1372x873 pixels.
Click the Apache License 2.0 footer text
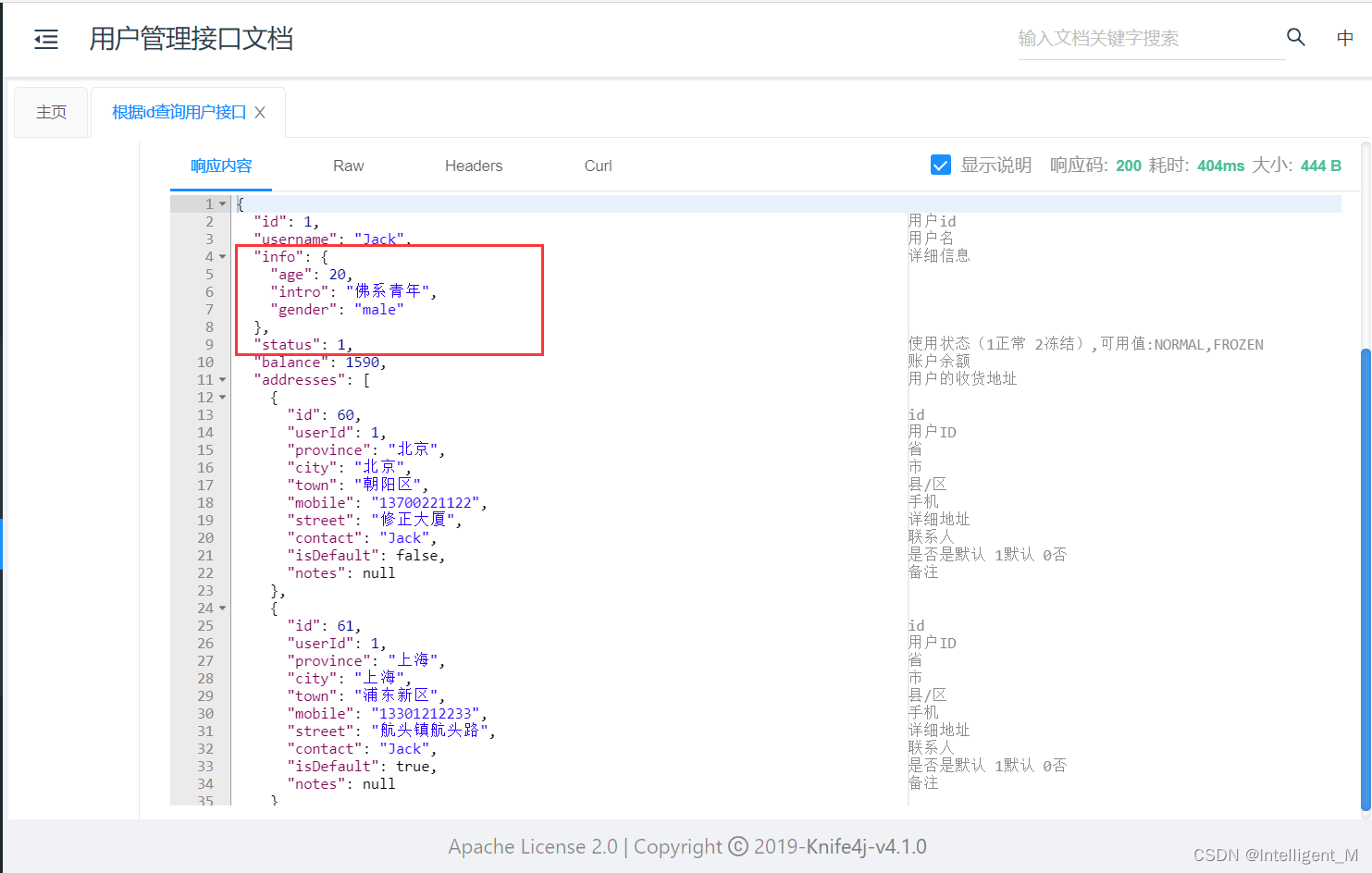[533, 847]
